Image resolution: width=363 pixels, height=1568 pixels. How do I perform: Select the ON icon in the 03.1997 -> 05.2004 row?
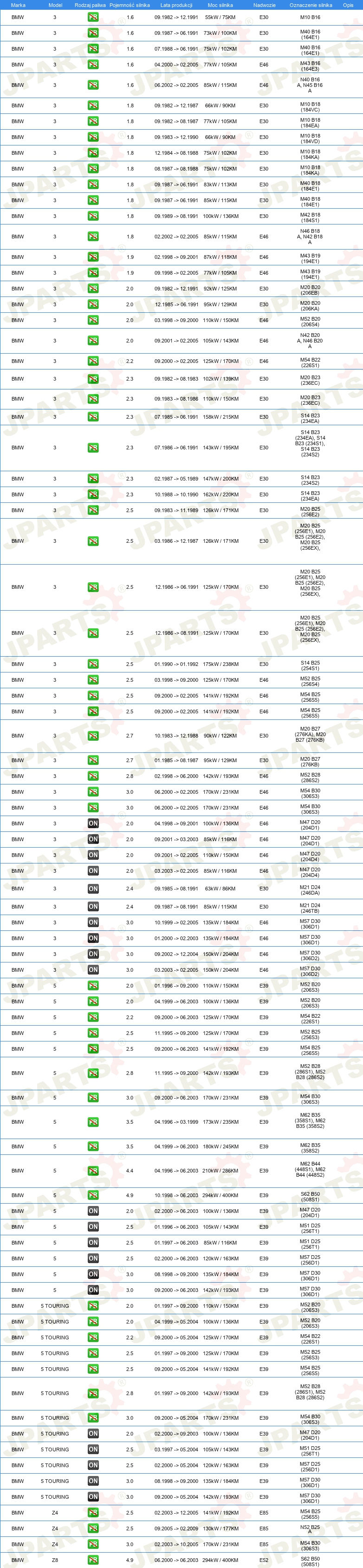[93, 1449]
